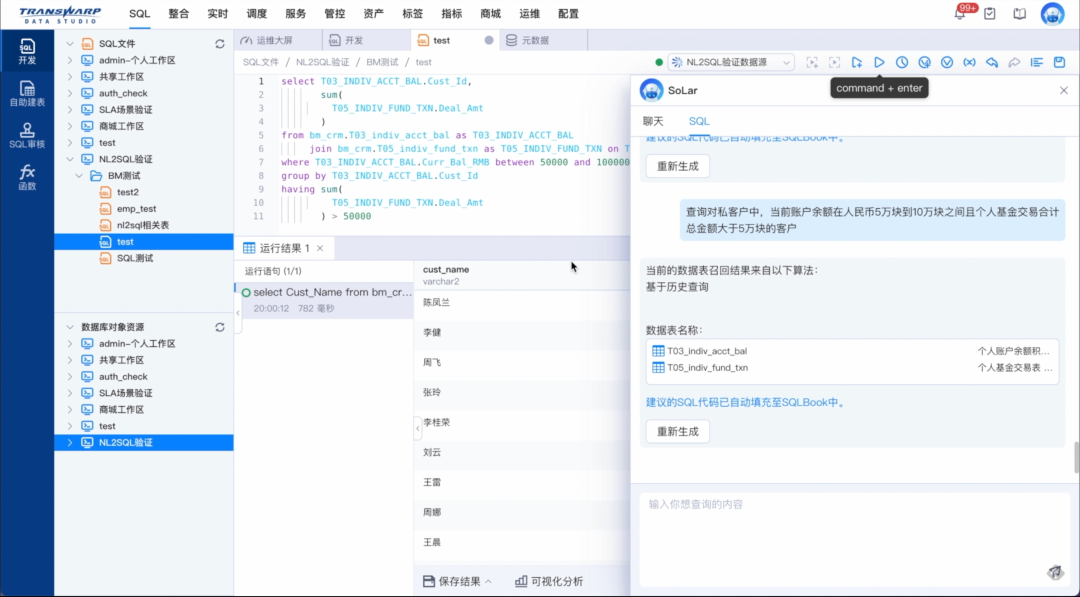Screen dimensions: 1080x597
Task: Open the T05_indiv_fund_txn table entry
Action: click(x=852, y=368)
